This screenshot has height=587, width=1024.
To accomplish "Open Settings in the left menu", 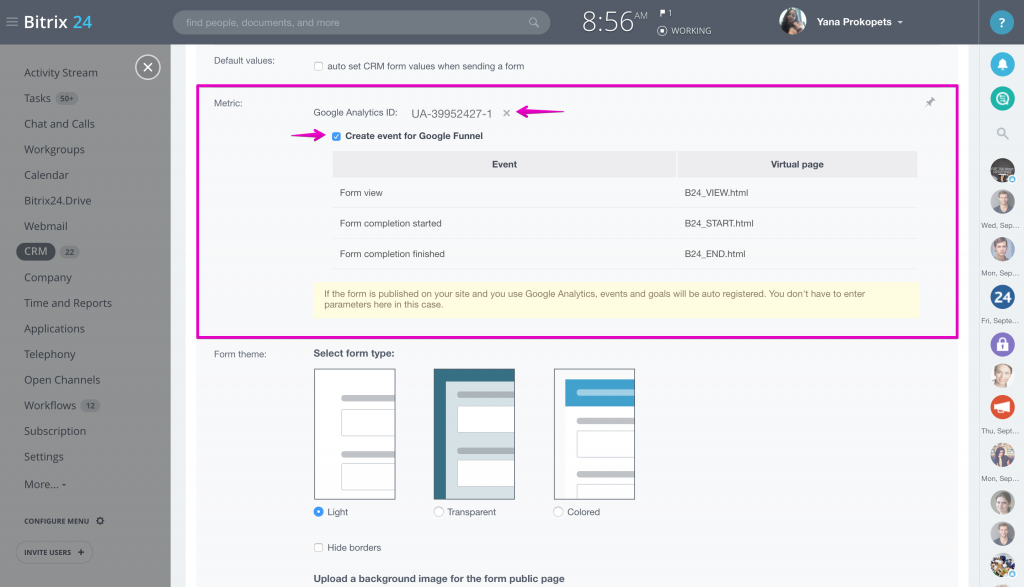I will click(x=44, y=456).
